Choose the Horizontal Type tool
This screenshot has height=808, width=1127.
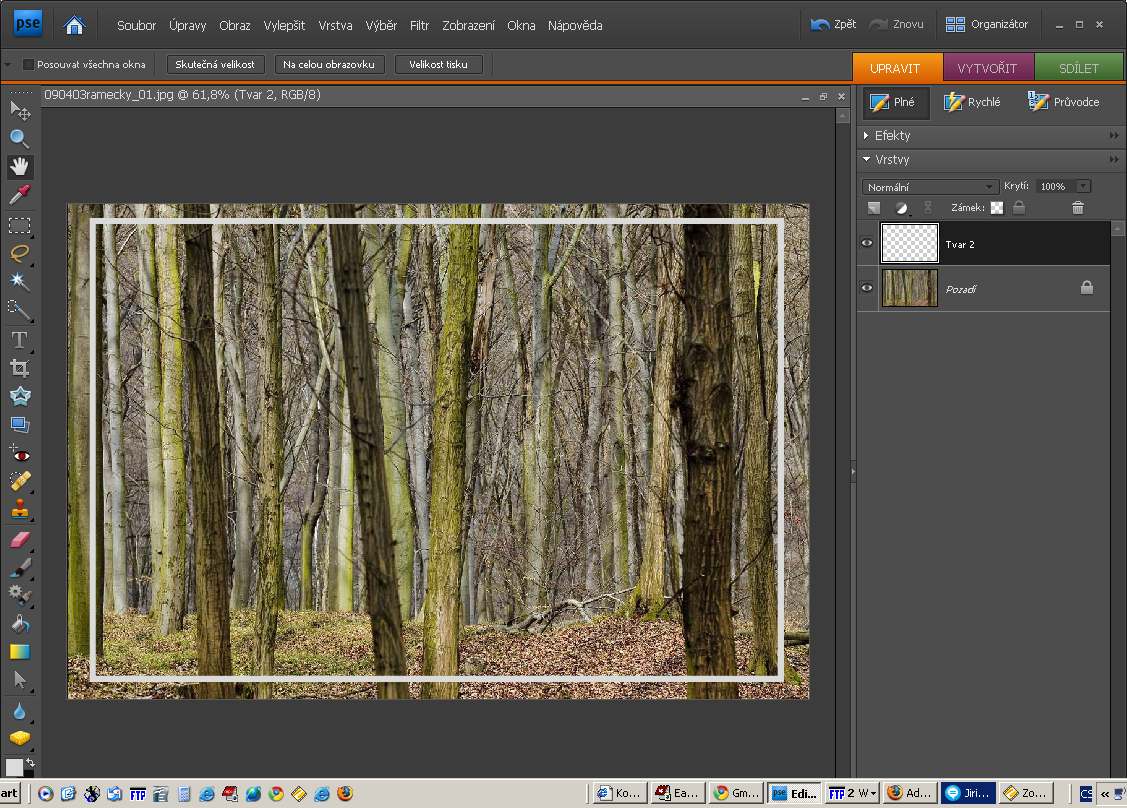tap(19, 340)
